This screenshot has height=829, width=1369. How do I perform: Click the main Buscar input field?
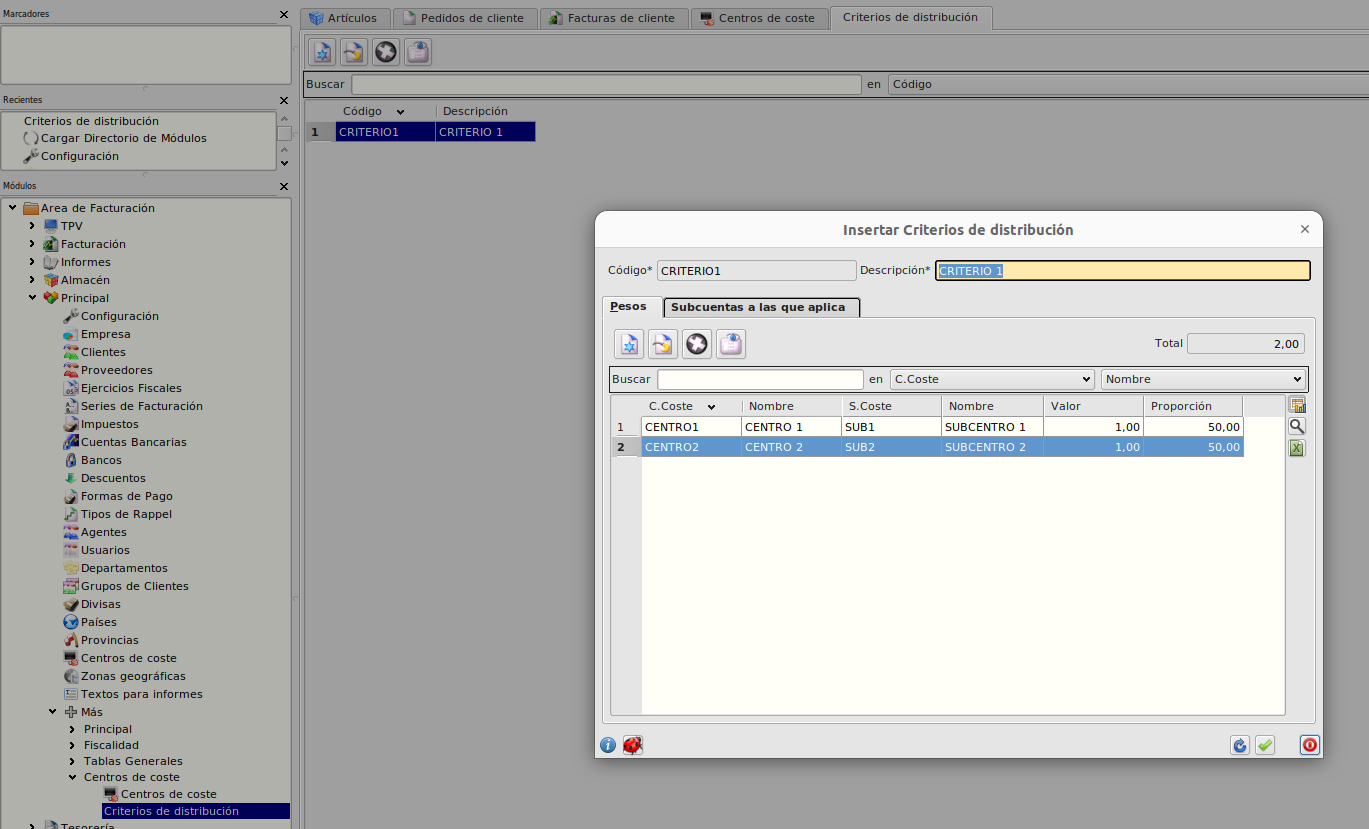[x=606, y=84]
